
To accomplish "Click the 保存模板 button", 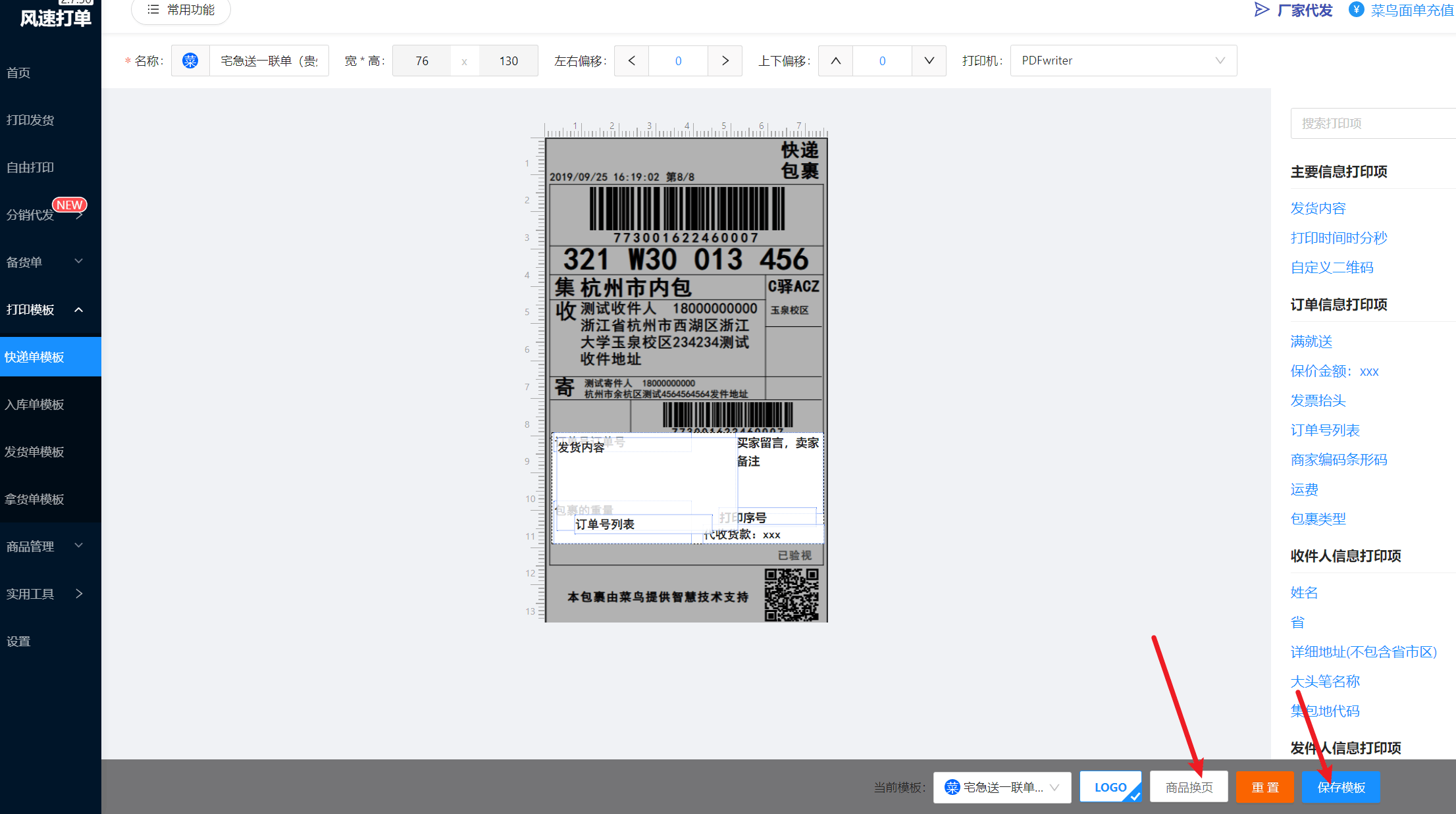I will point(1341,787).
